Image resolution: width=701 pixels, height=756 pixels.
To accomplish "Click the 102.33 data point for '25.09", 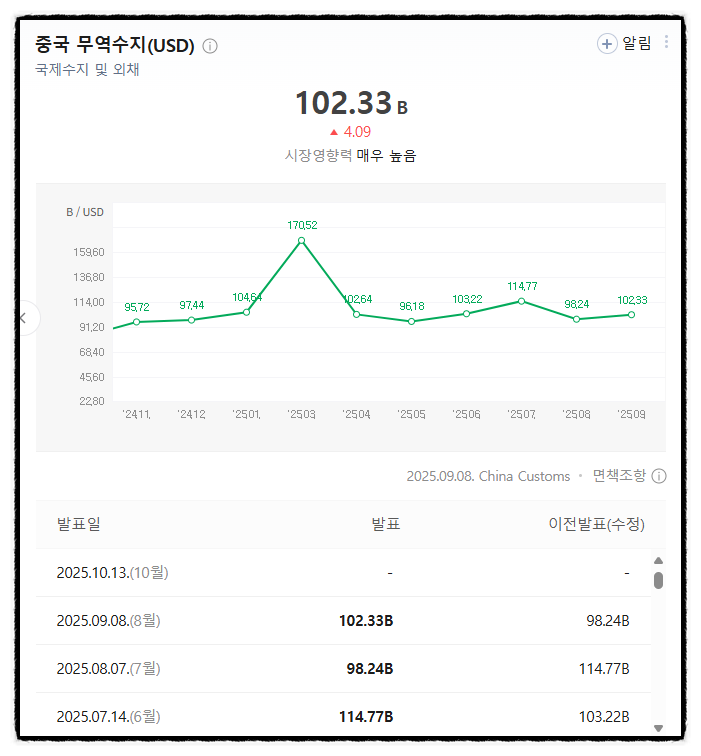I will click(x=631, y=315).
